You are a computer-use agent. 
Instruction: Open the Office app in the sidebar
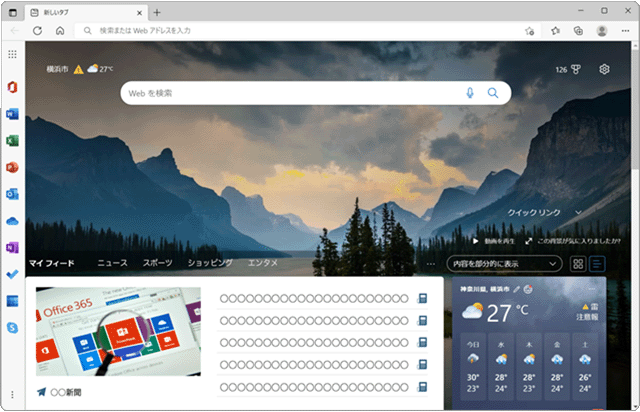12,87
